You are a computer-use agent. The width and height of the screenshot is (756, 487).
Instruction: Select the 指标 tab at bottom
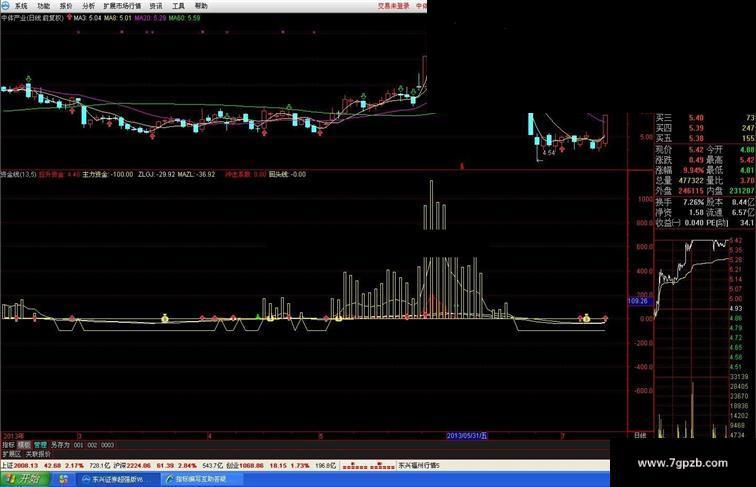[9, 445]
